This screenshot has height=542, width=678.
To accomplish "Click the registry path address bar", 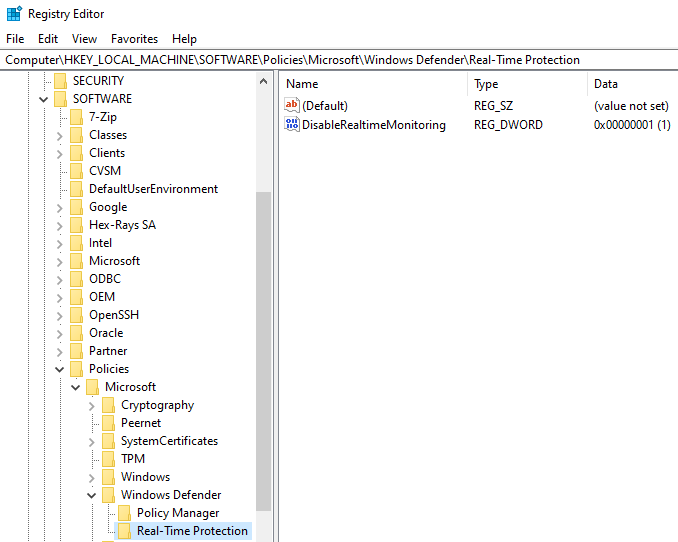I will click(x=339, y=60).
